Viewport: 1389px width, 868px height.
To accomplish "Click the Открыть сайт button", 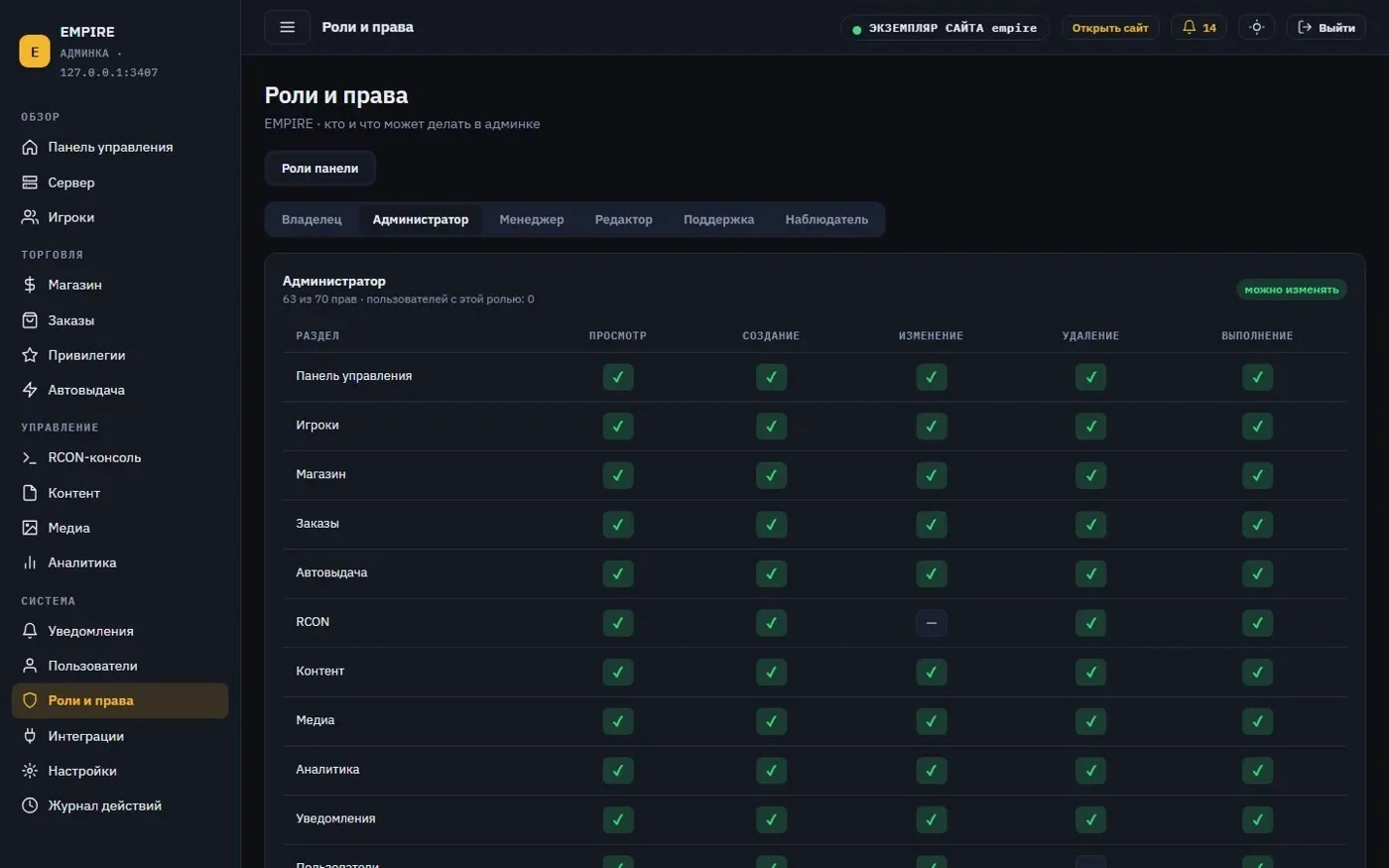I will (x=1110, y=28).
